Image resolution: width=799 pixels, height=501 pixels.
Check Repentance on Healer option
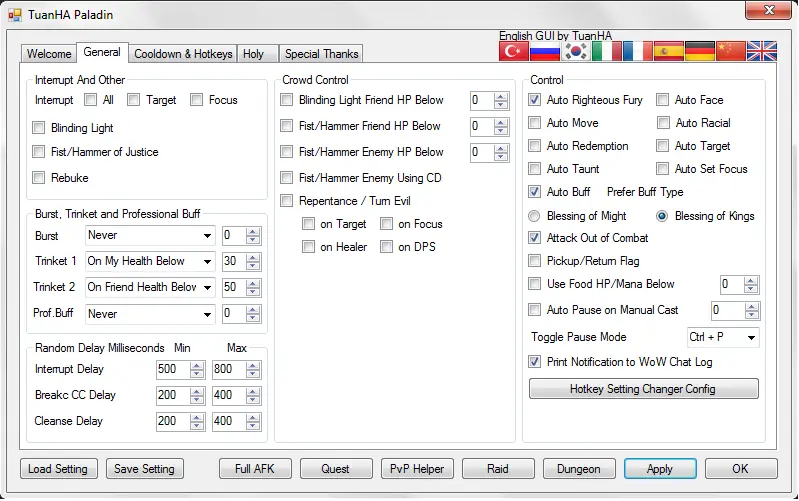[x=308, y=247]
